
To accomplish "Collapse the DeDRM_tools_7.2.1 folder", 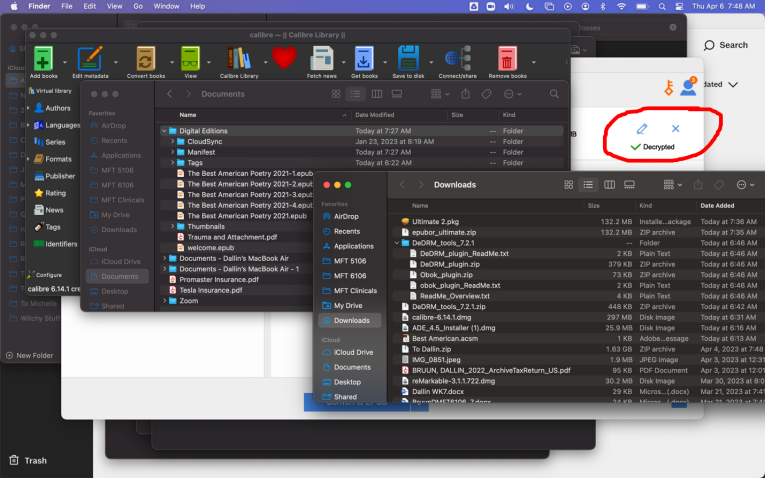I will pyautogui.click(x=397, y=243).
